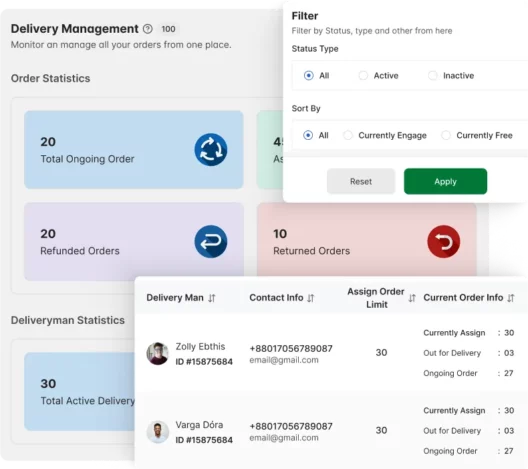The height and width of the screenshot is (469, 528).
Task: Apply the filter with green button
Action: tap(445, 181)
